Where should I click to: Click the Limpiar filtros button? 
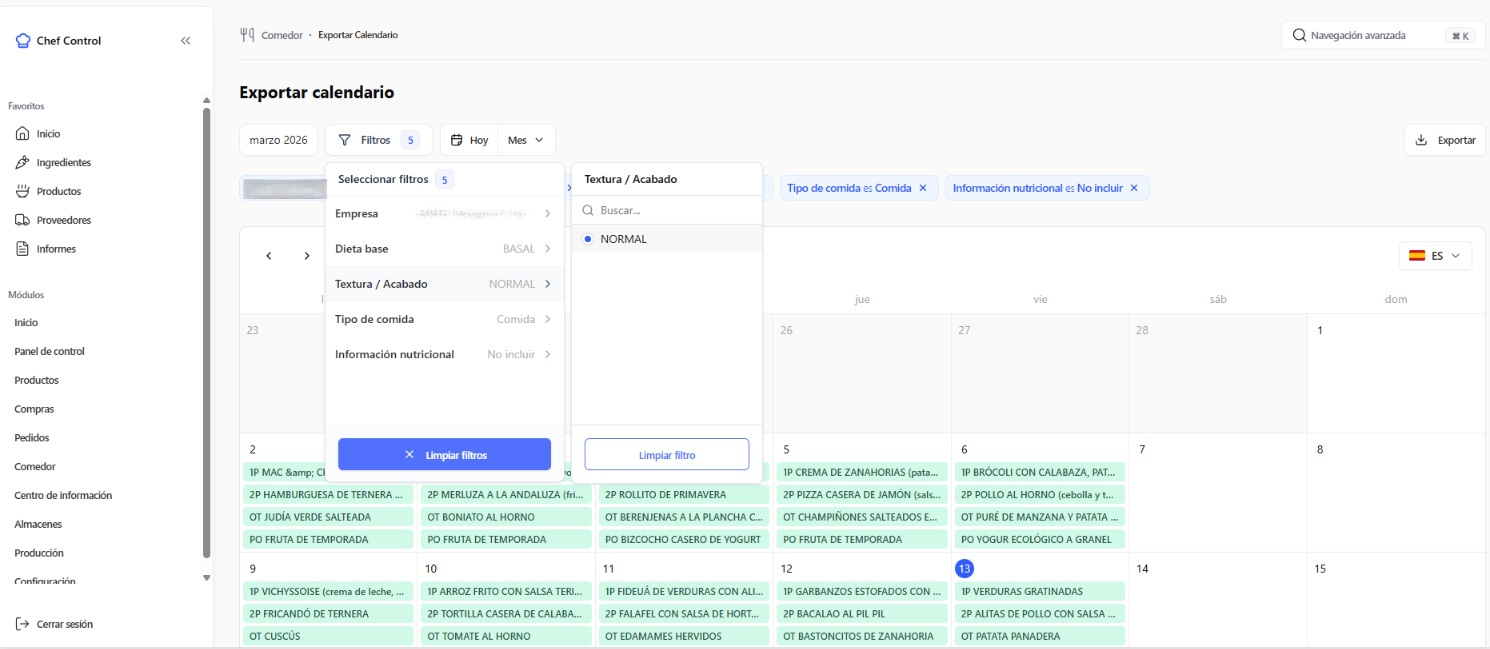[x=444, y=454]
